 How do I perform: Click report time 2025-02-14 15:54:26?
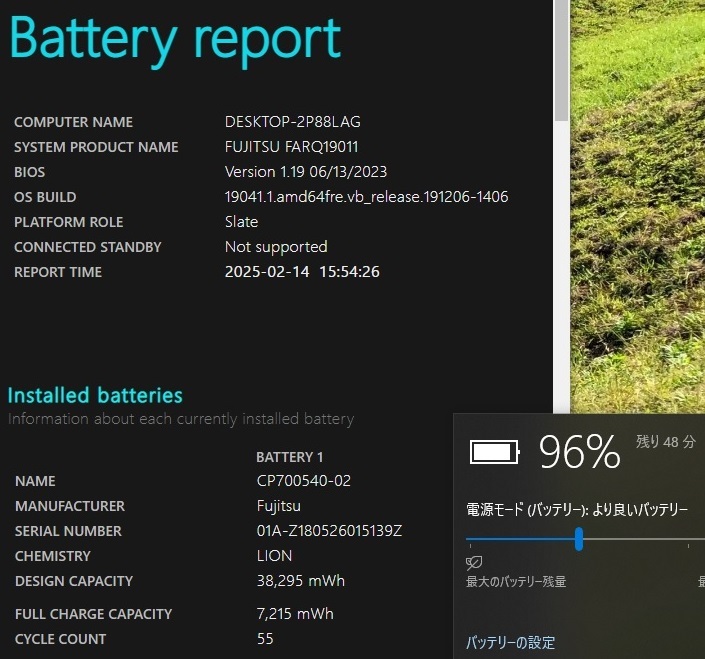tap(302, 272)
